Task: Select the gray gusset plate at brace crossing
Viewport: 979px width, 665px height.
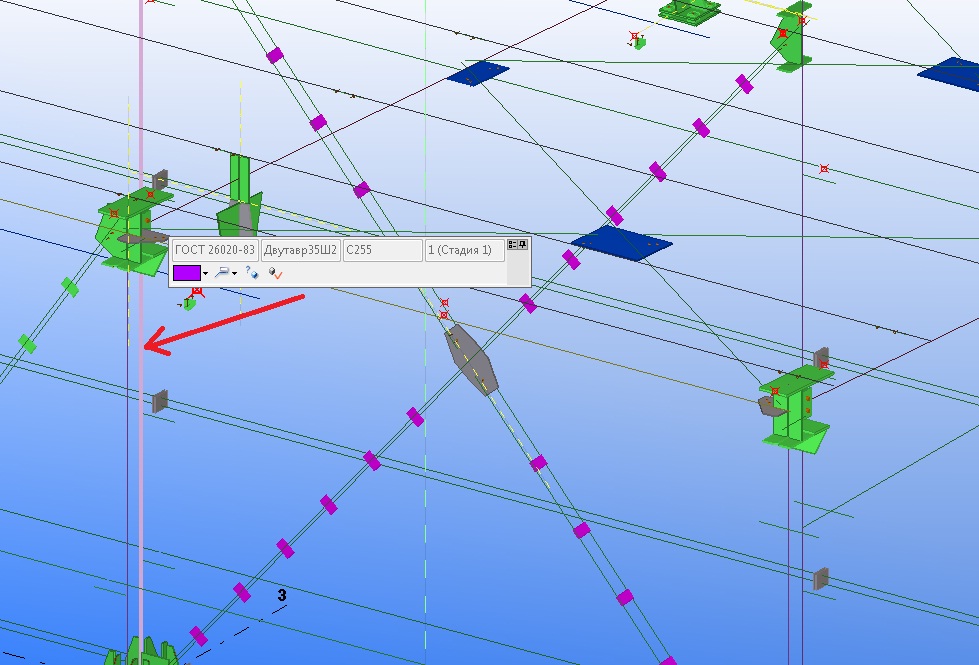Action: click(470, 359)
